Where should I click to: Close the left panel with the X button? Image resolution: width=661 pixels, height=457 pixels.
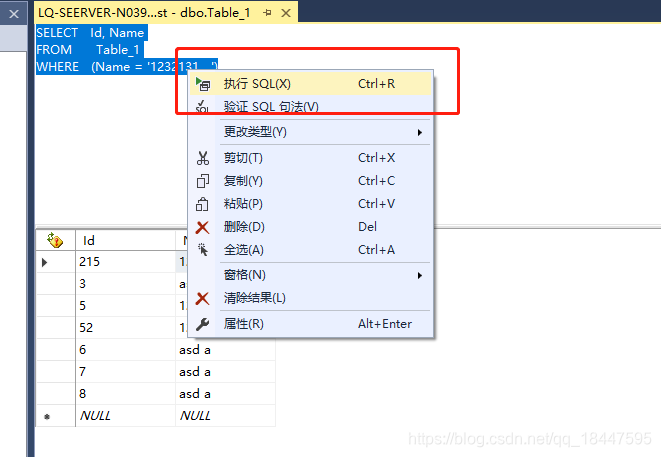(14, 14)
